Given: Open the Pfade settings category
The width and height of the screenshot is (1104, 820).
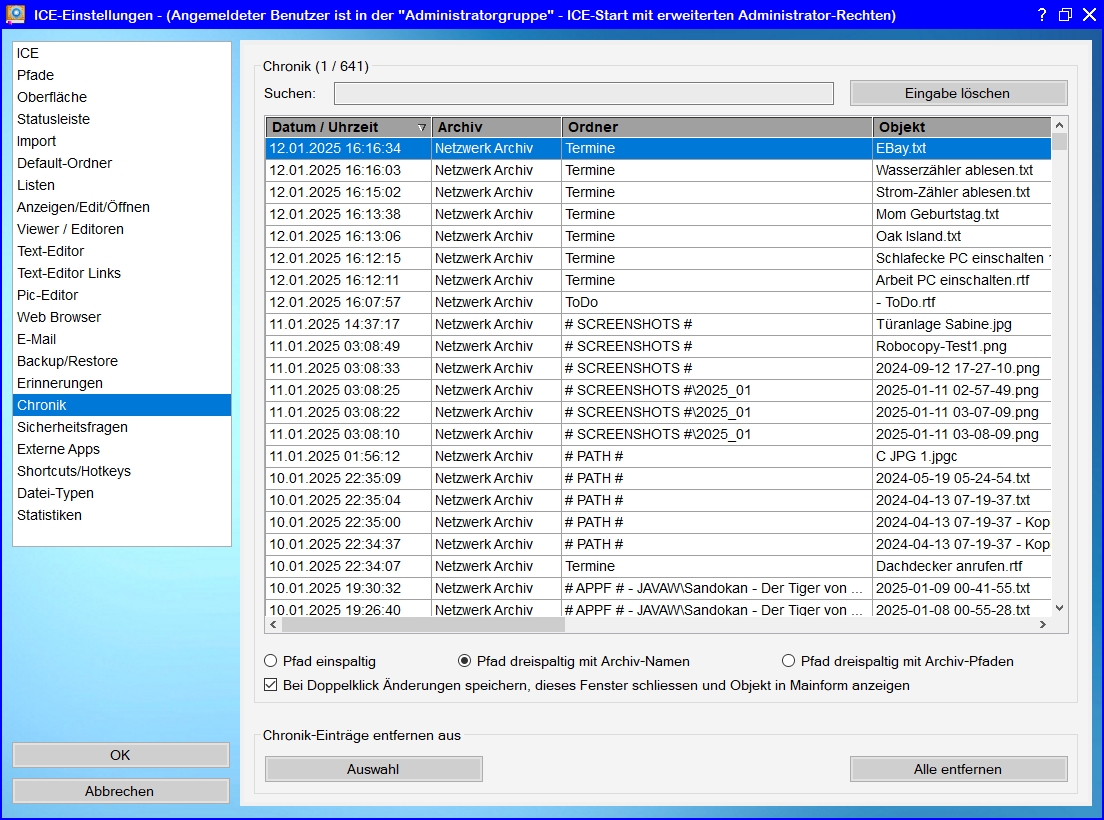Looking at the screenshot, I should pyautogui.click(x=122, y=75).
